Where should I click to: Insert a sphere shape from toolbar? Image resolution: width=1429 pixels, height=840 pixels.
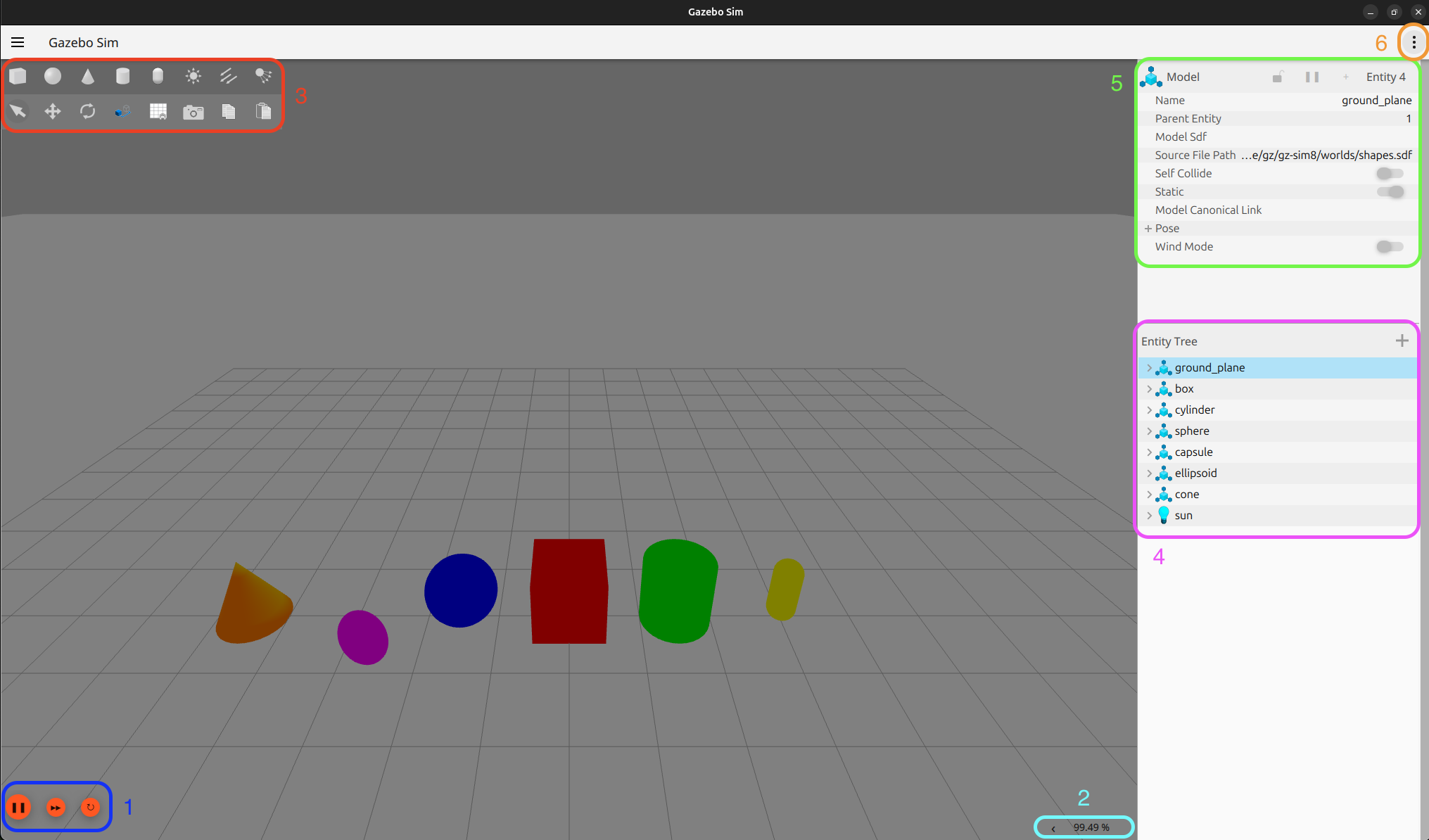coord(53,76)
